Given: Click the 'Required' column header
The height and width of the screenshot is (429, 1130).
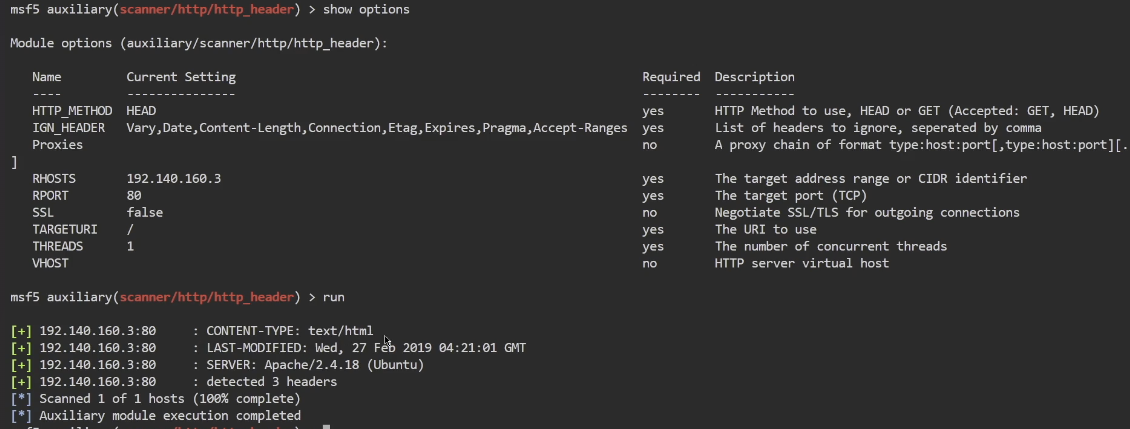Looking at the screenshot, I should [671, 77].
